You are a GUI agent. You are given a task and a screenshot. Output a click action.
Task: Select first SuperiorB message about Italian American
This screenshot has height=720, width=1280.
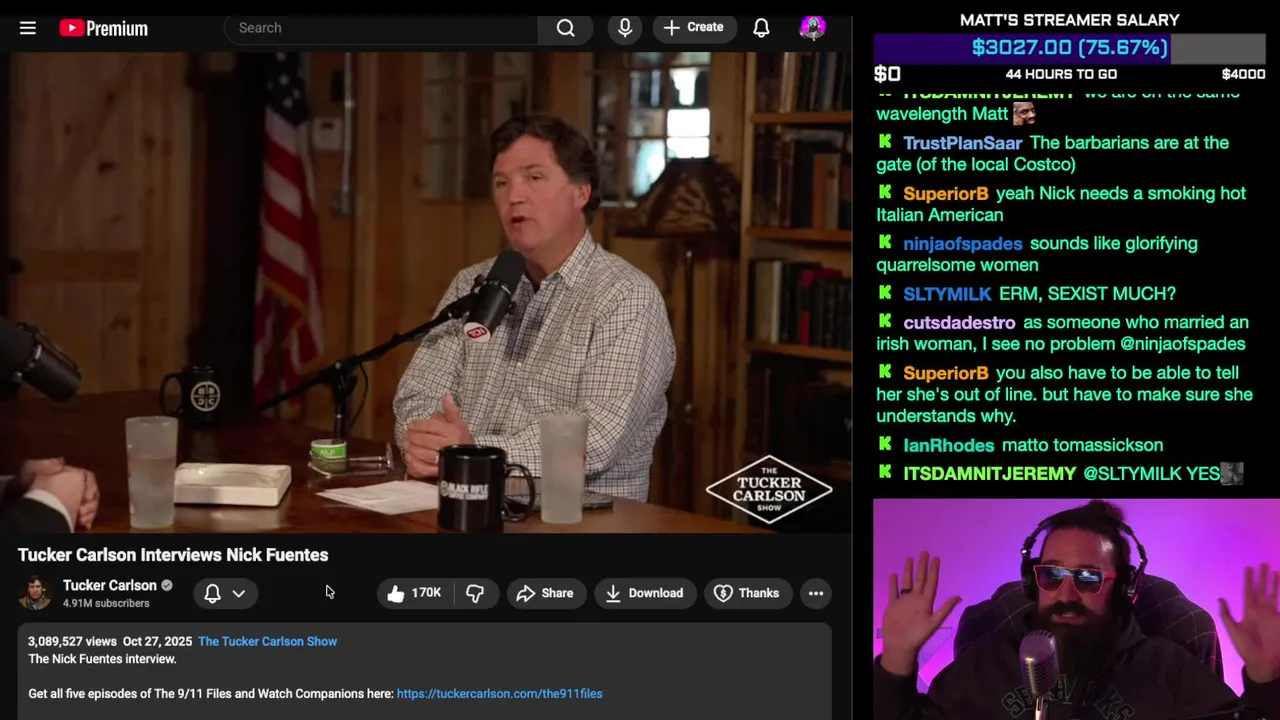pyautogui.click(x=1061, y=204)
